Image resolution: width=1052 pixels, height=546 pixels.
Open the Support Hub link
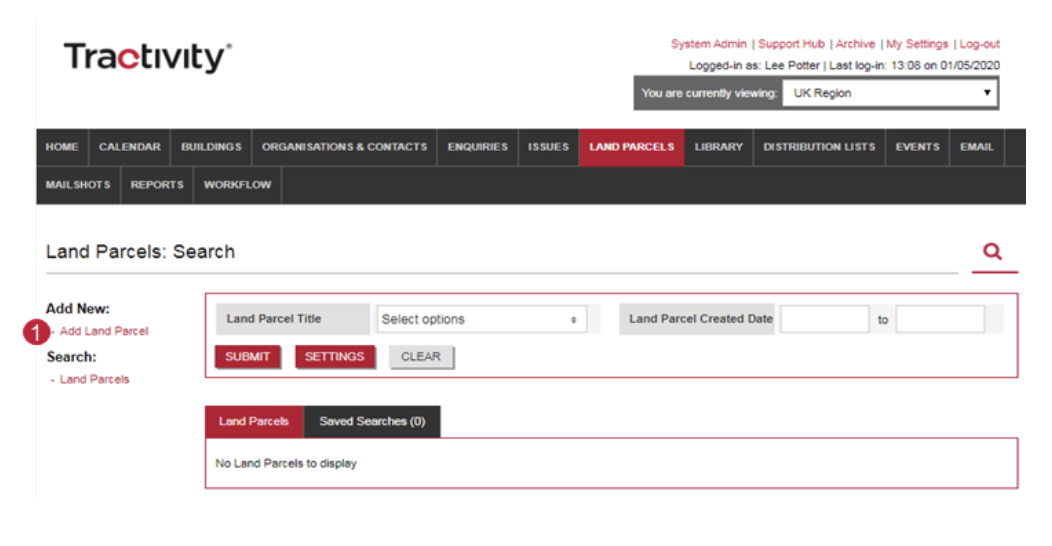click(x=791, y=44)
